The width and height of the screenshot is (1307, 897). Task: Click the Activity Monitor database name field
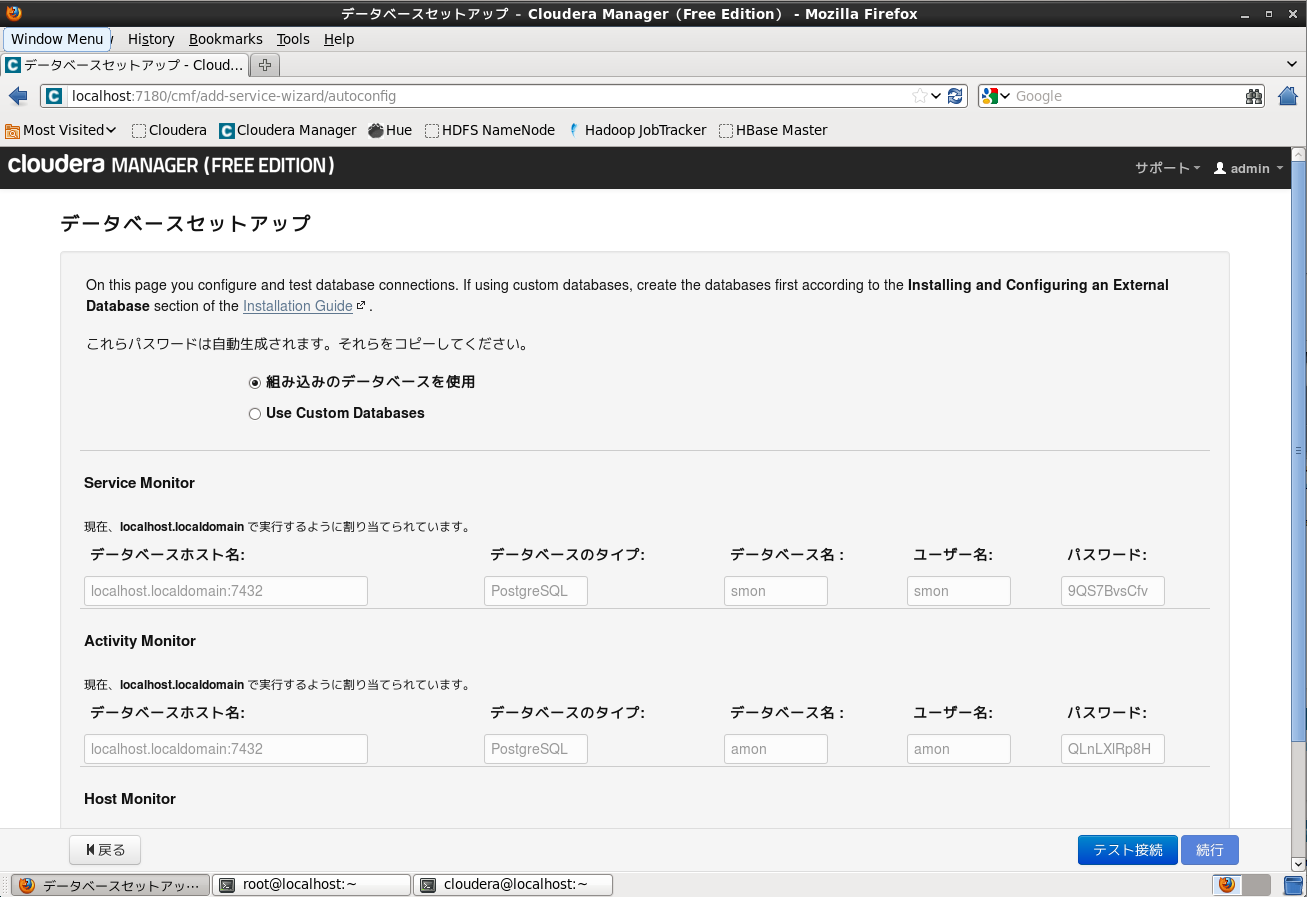pos(776,749)
